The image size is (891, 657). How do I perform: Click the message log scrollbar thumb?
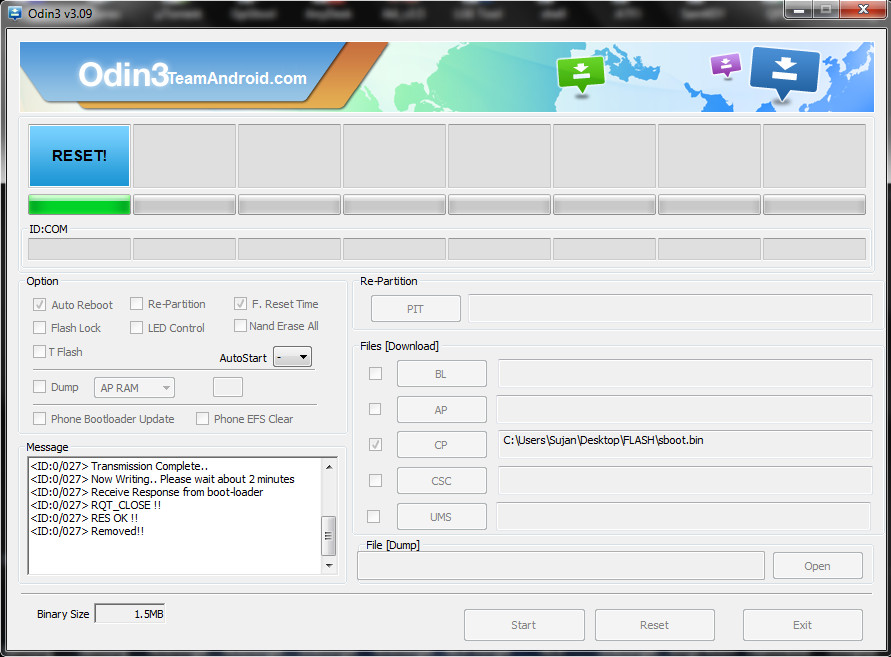click(x=328, y=535)
